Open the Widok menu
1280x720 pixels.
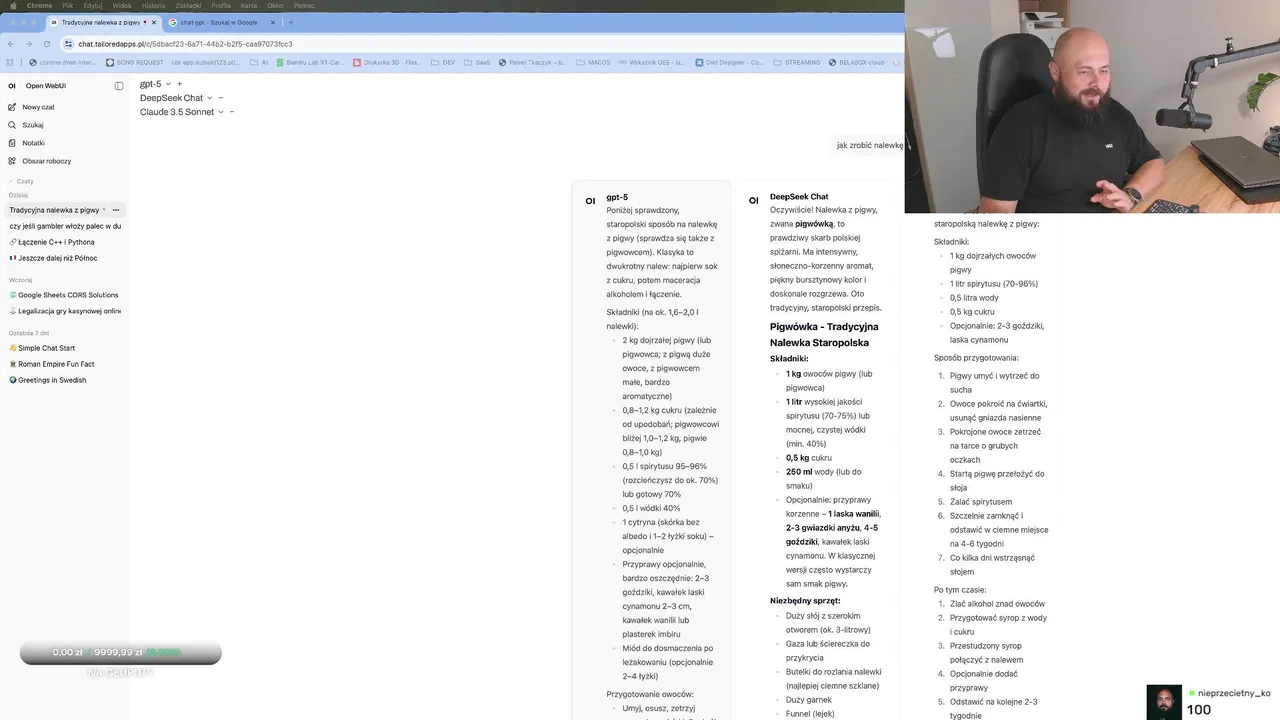122,5
